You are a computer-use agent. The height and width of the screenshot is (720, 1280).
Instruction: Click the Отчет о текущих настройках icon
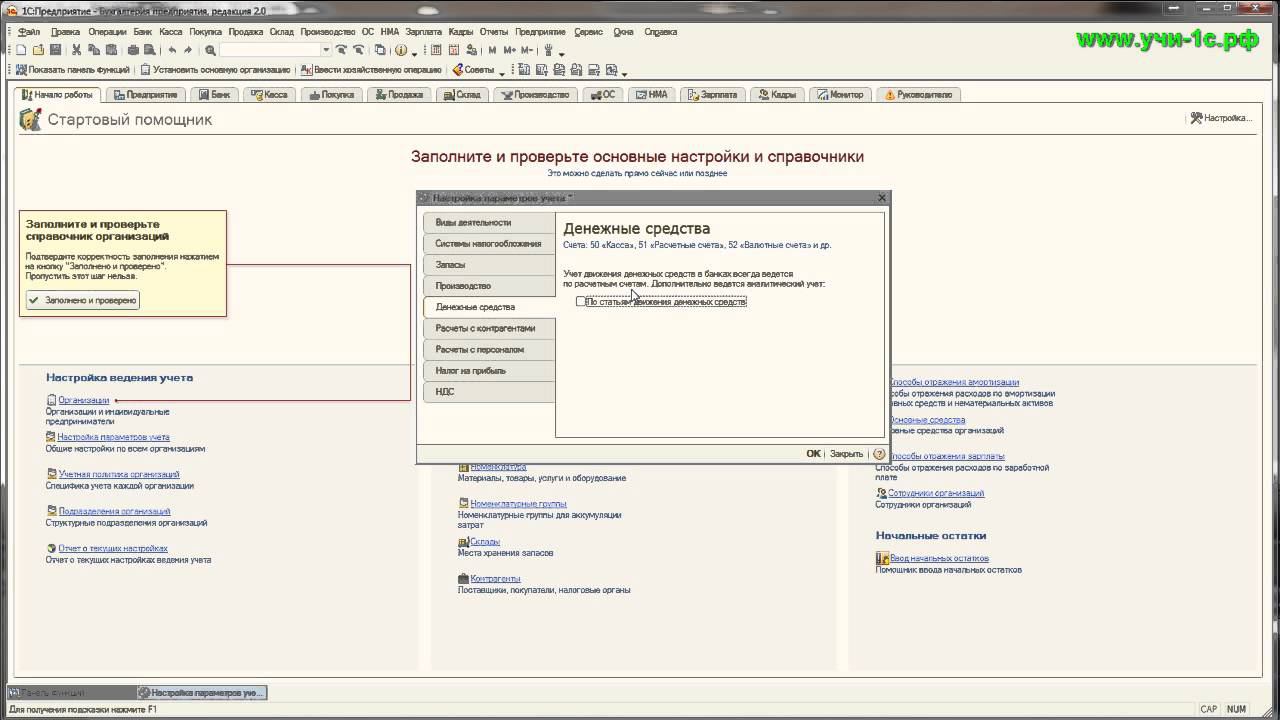51,548
